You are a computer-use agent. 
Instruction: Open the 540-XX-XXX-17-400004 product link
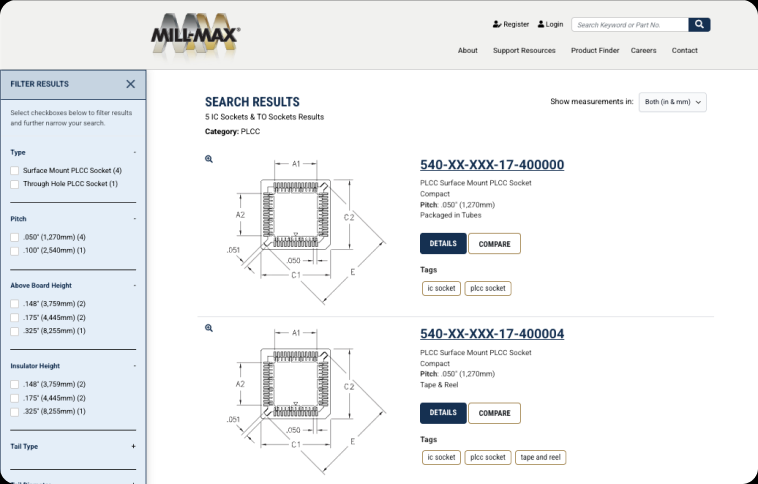pyautogui.click(x=492, y=334)
